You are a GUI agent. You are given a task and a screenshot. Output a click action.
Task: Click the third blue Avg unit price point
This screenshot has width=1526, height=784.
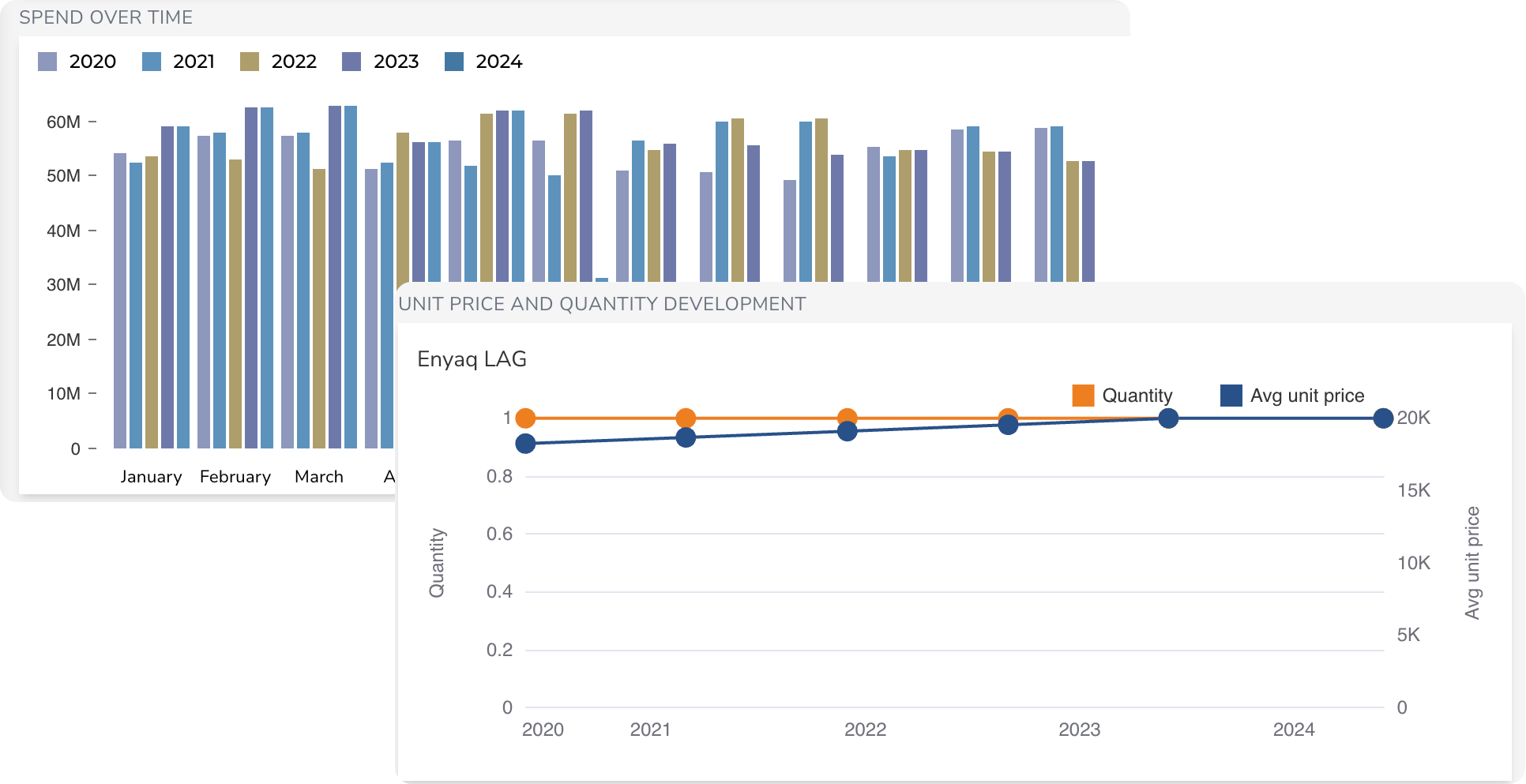[848, 431]
